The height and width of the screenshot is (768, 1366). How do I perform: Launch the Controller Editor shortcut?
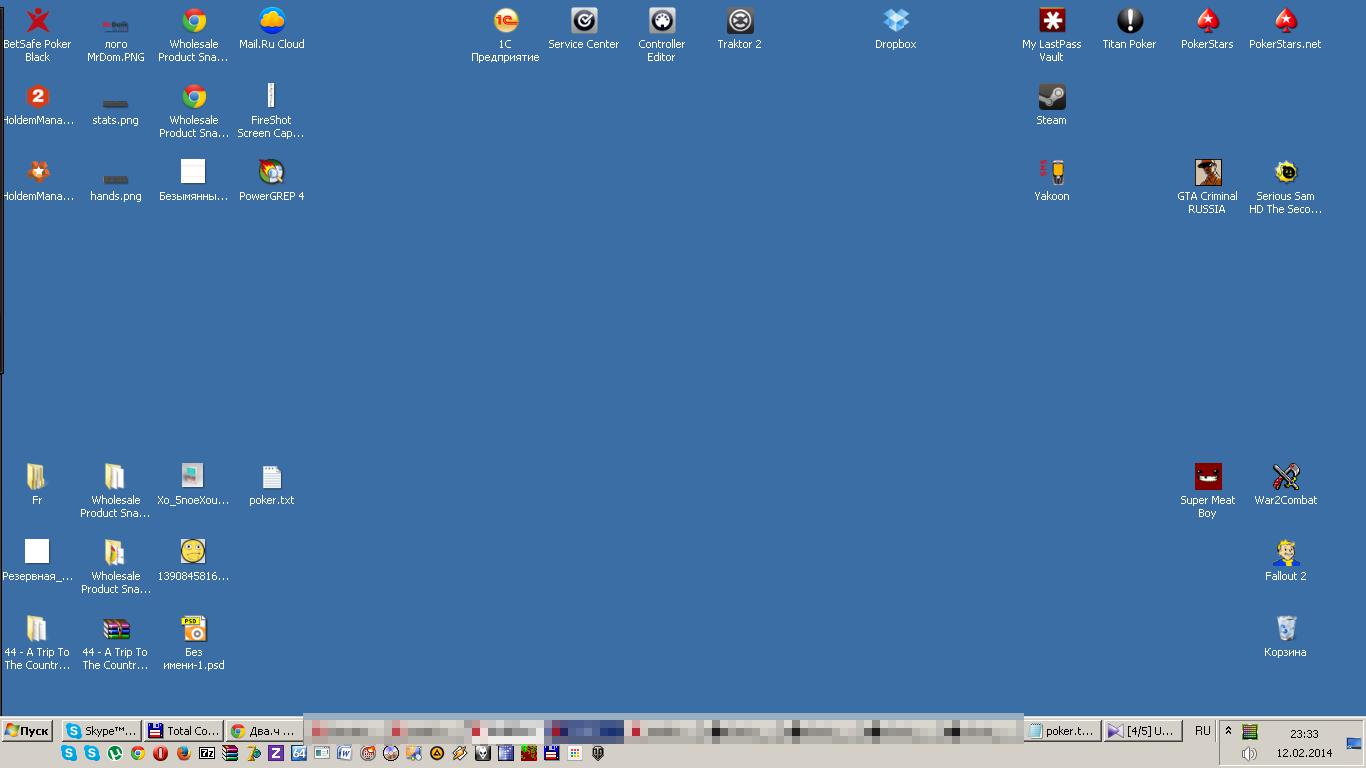point(662,35)
